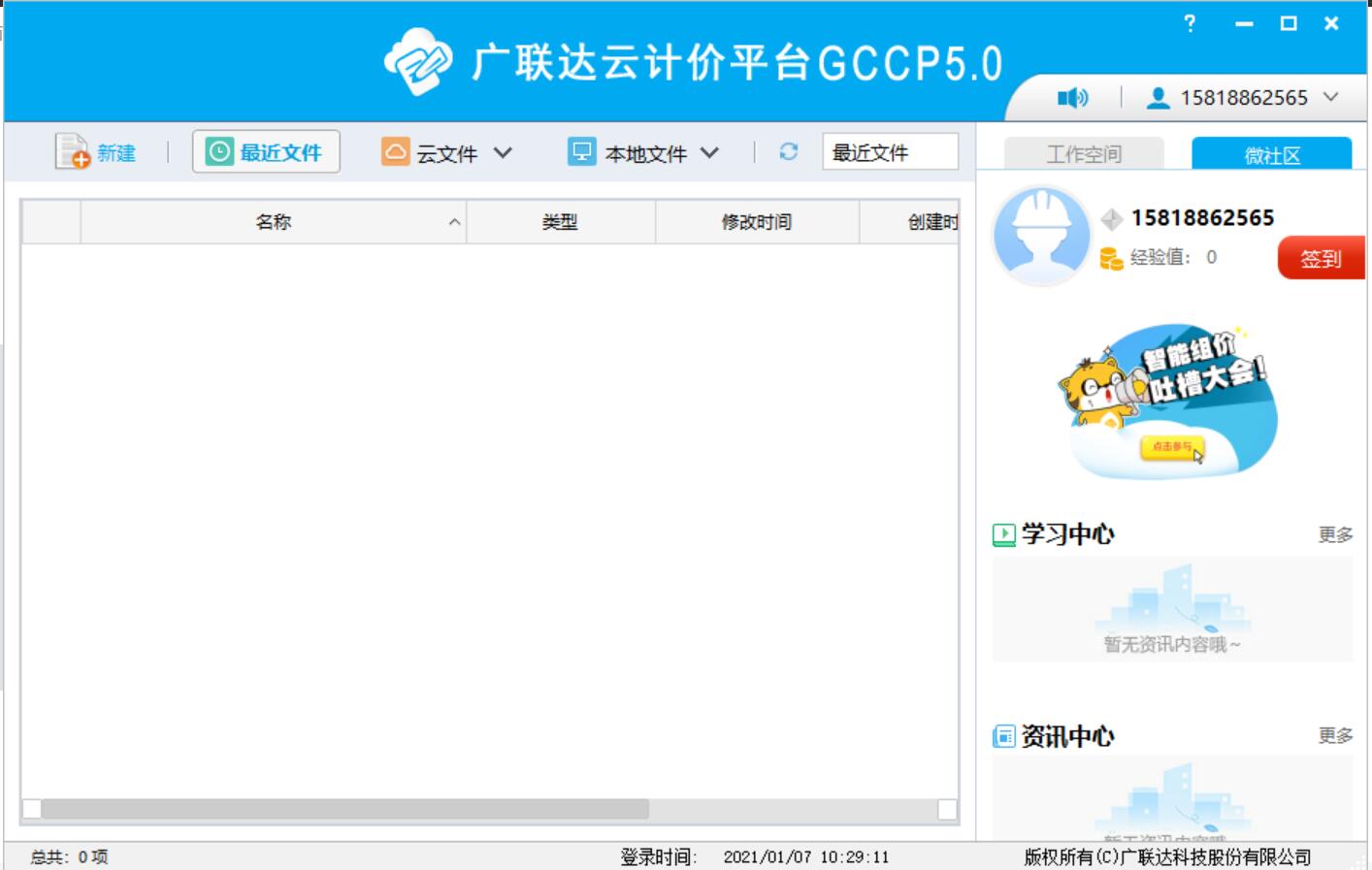Switch to the 工作空间 tab
The width and height of the screenshot is (1372, 870).
pos(1084,154)
